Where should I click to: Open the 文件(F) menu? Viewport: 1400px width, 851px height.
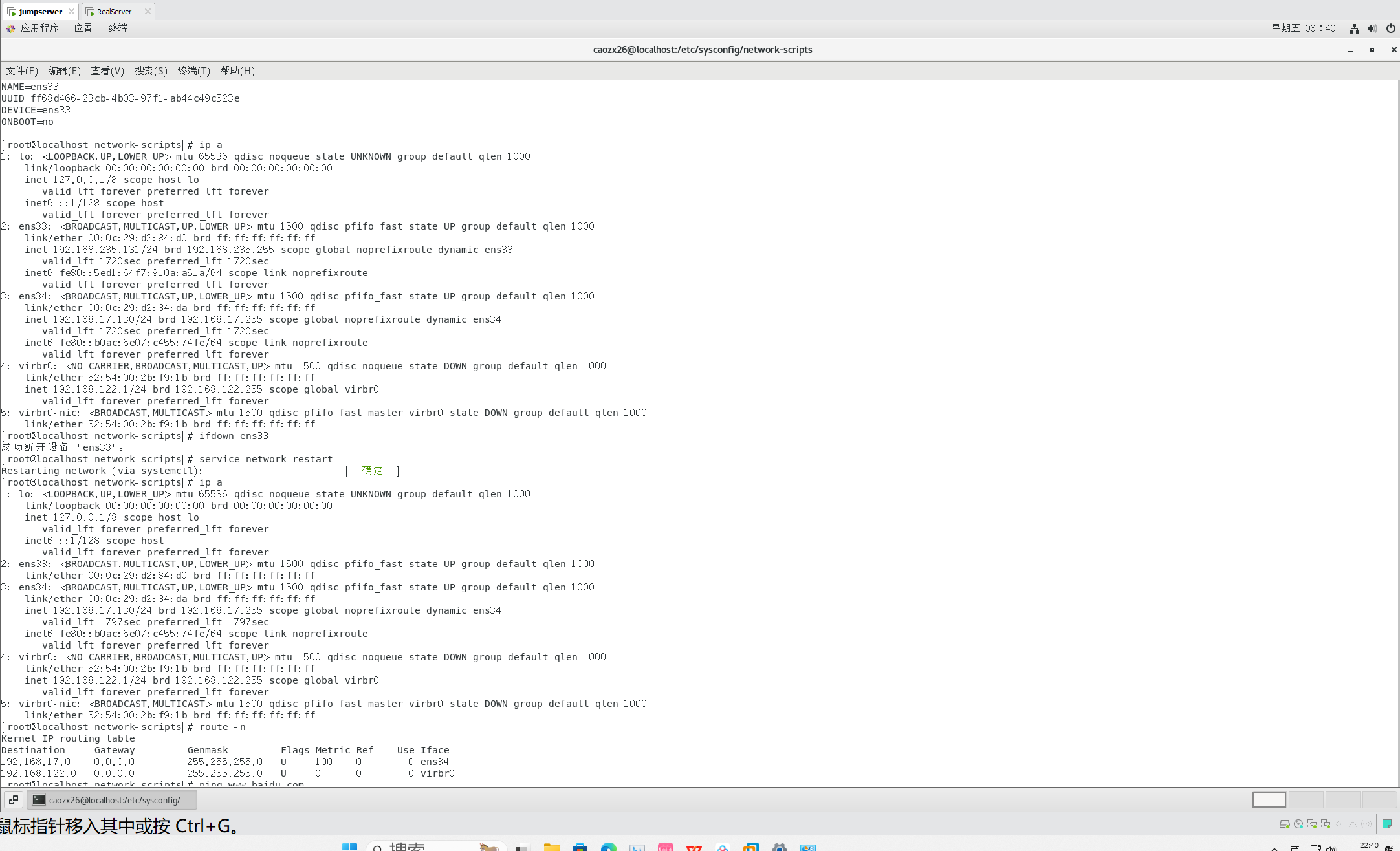tap(21, 70)
